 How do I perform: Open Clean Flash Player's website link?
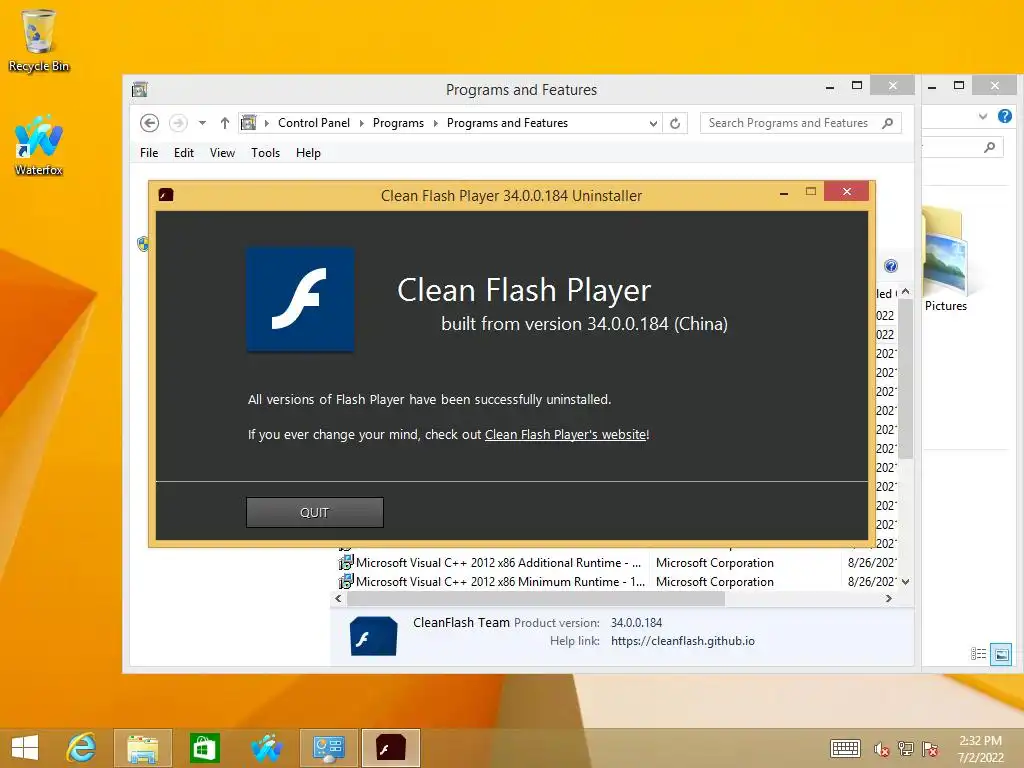[566, 435]
